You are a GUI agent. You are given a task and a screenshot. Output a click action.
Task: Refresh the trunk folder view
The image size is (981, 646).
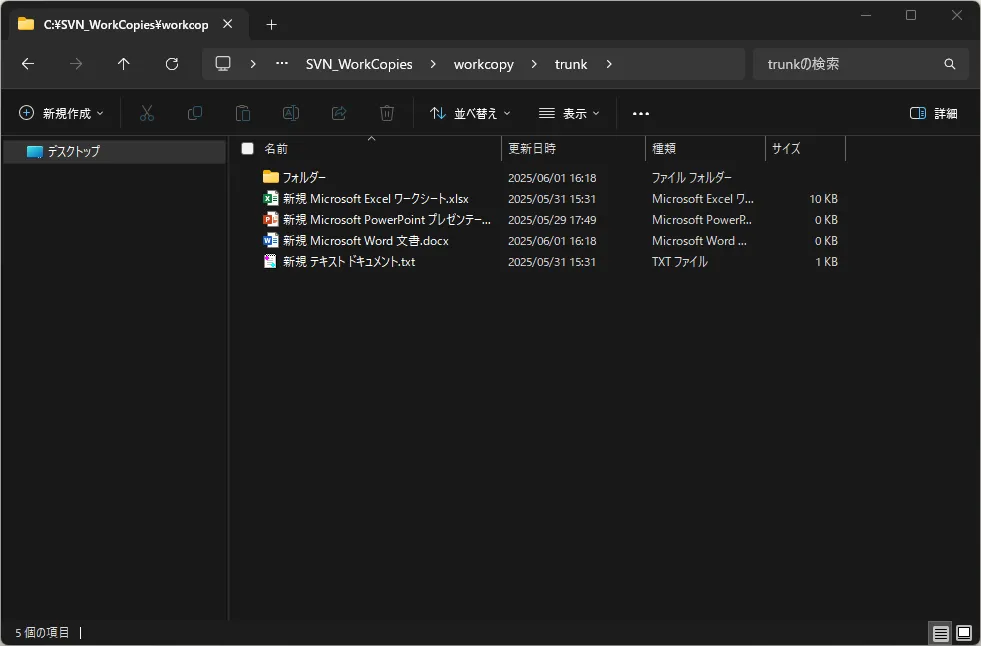pyautogui.click(x=172, y=64)
